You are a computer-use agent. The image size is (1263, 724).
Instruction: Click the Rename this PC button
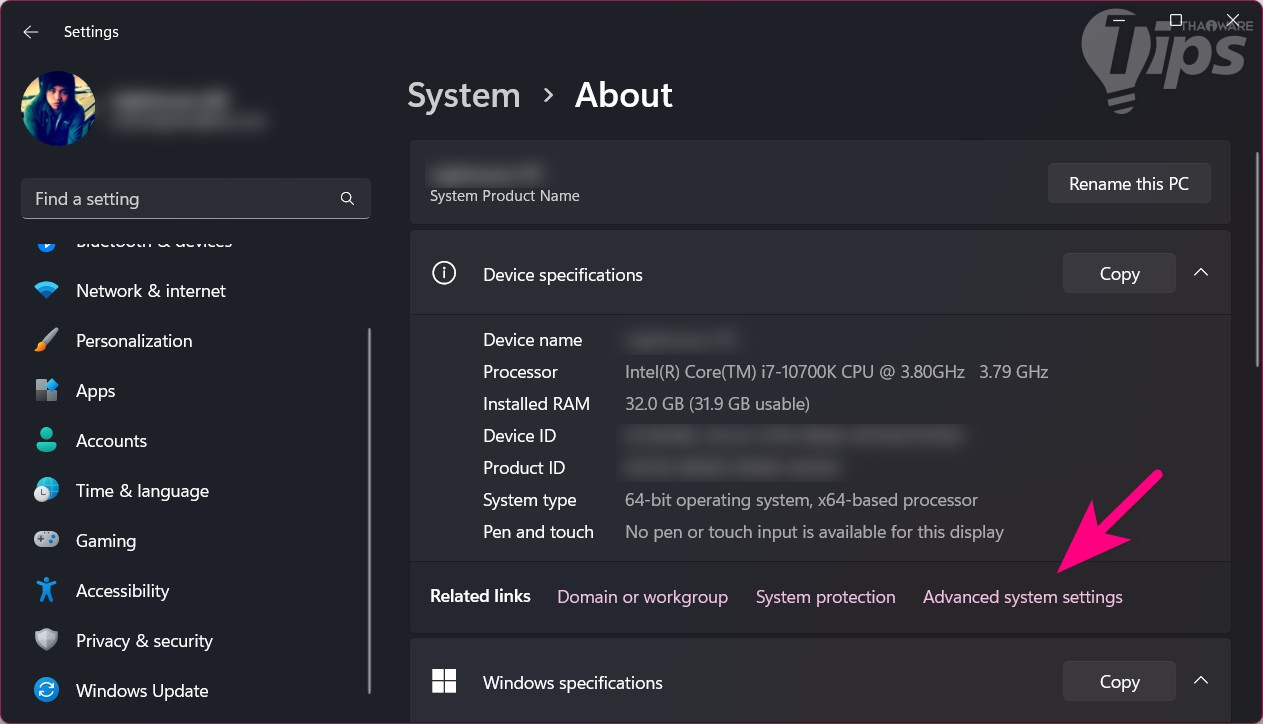coord(1129,184)
